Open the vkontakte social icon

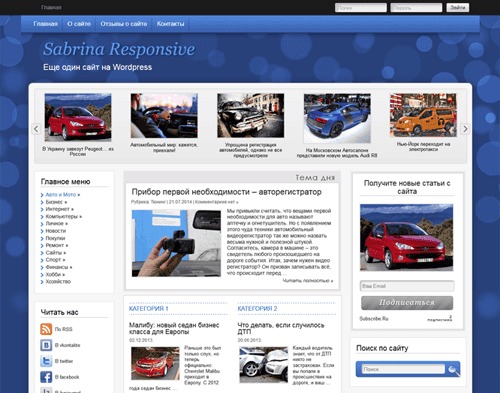[46, 345]
